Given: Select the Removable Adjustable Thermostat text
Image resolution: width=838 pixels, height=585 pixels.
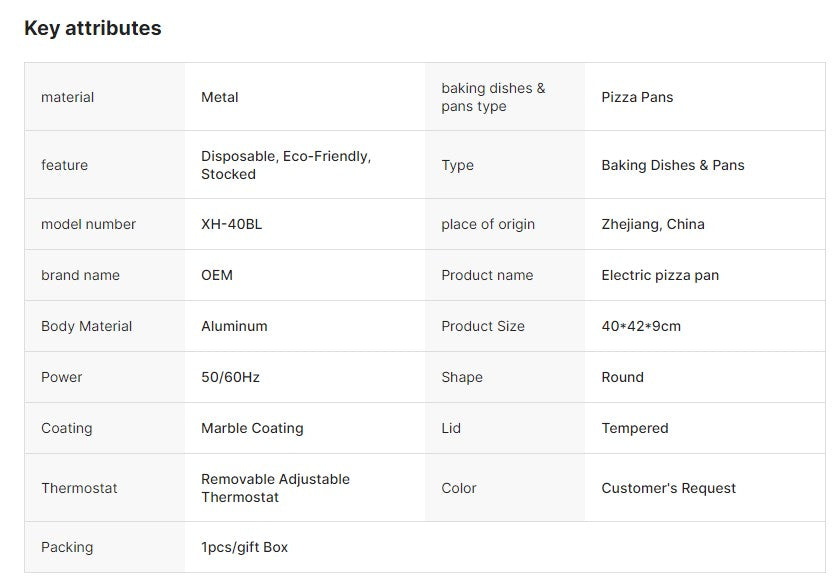Looking at the screenshot, I should coord(275,488).
